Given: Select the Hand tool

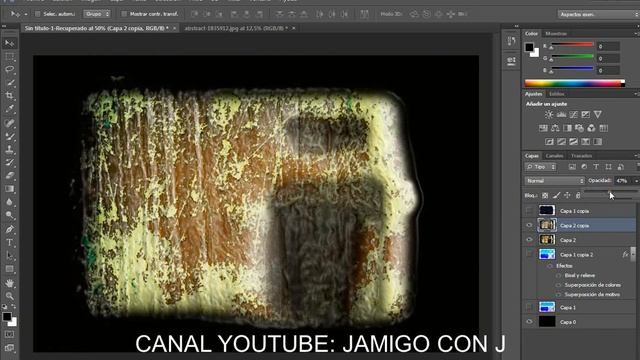Looking at the screenshot, I should (10, 283).
